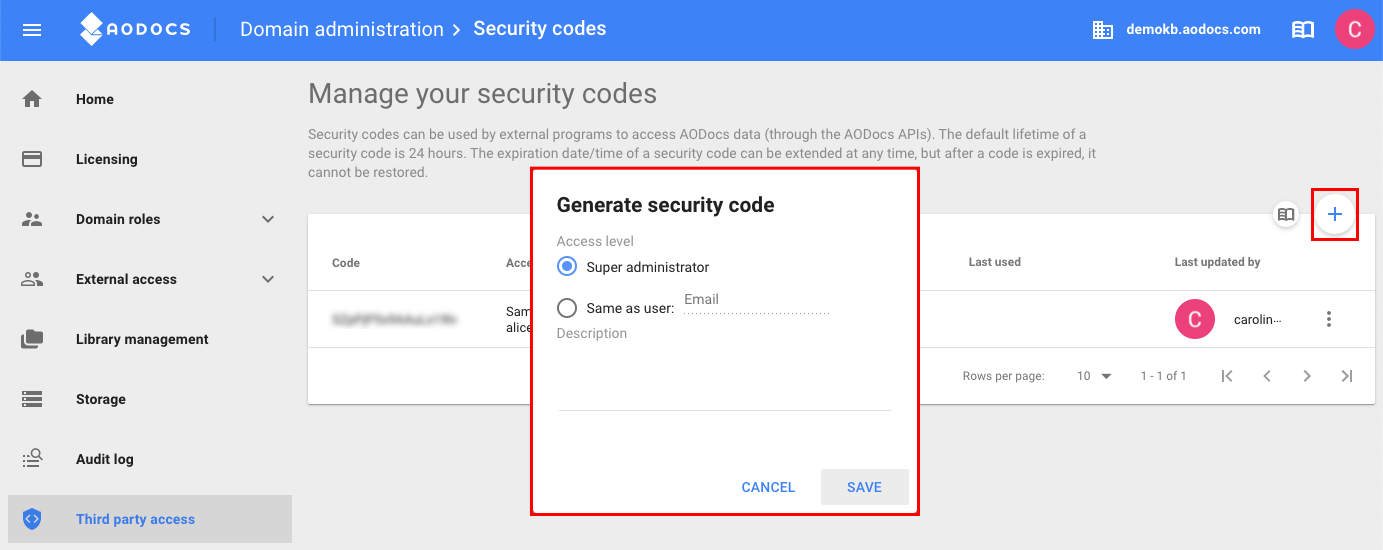
Task: Expand the External access section
Action: point(268,279)
